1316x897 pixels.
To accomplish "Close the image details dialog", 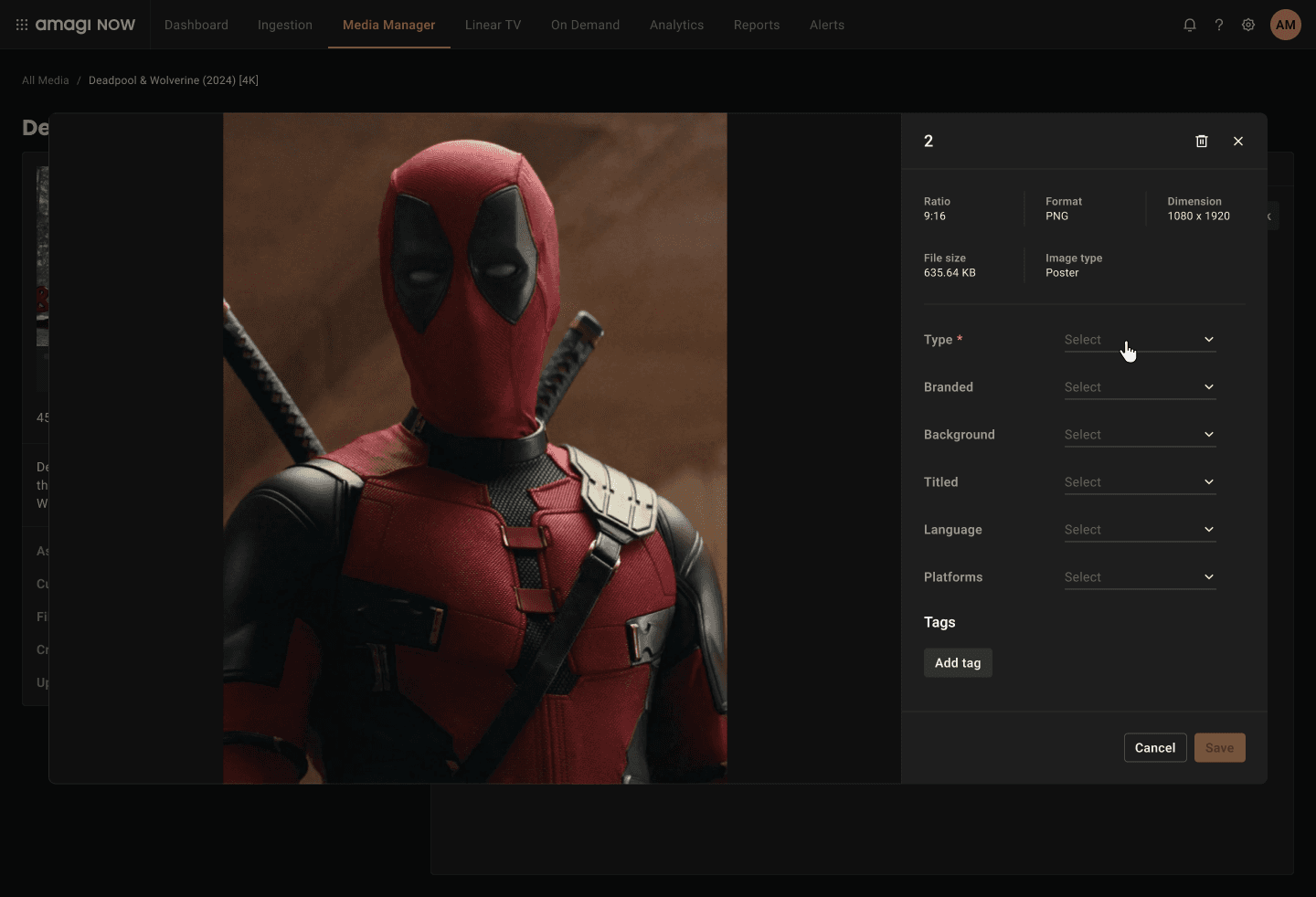I will pos(1238,141).
